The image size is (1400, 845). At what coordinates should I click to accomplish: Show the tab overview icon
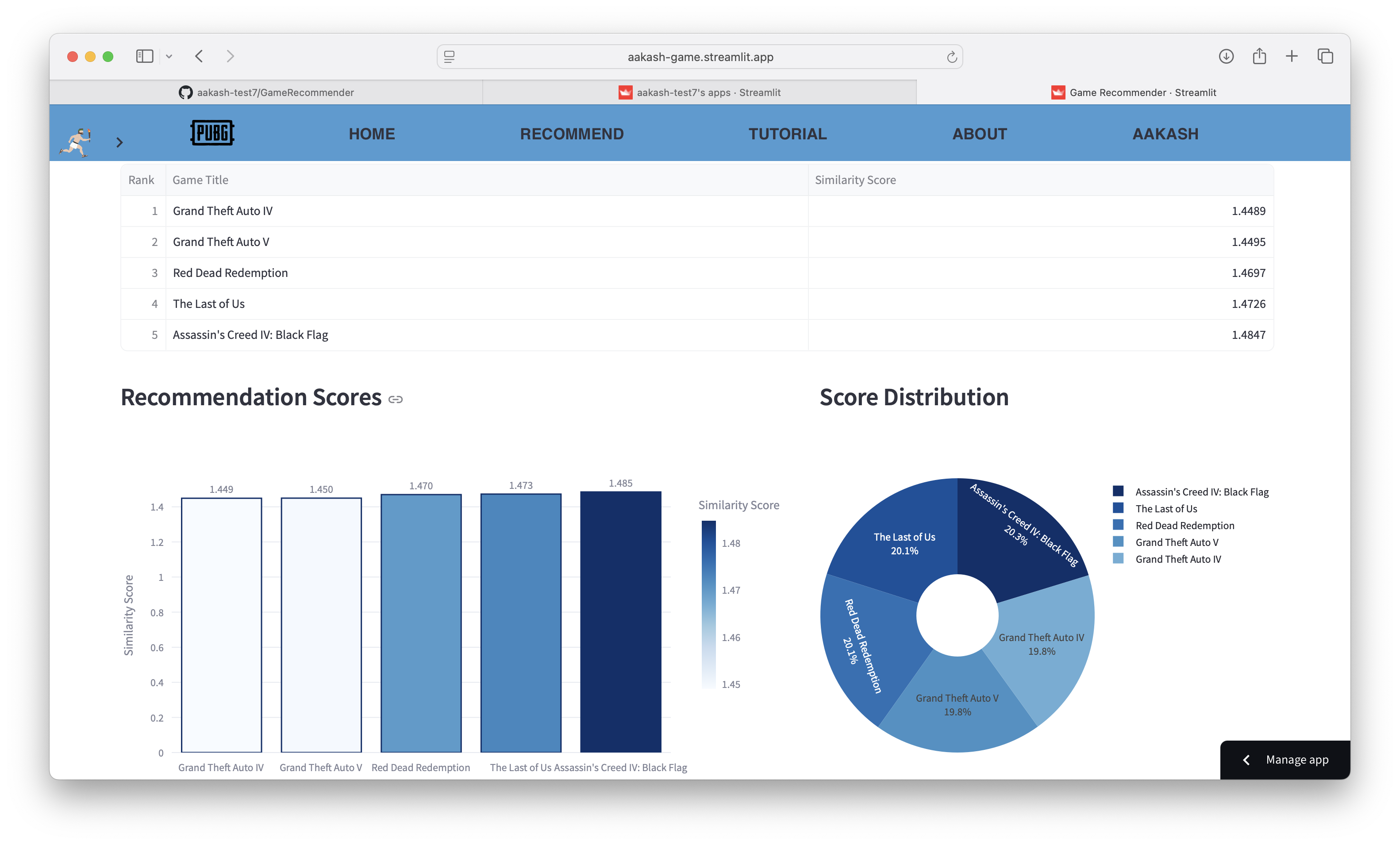coord(1325,56)
